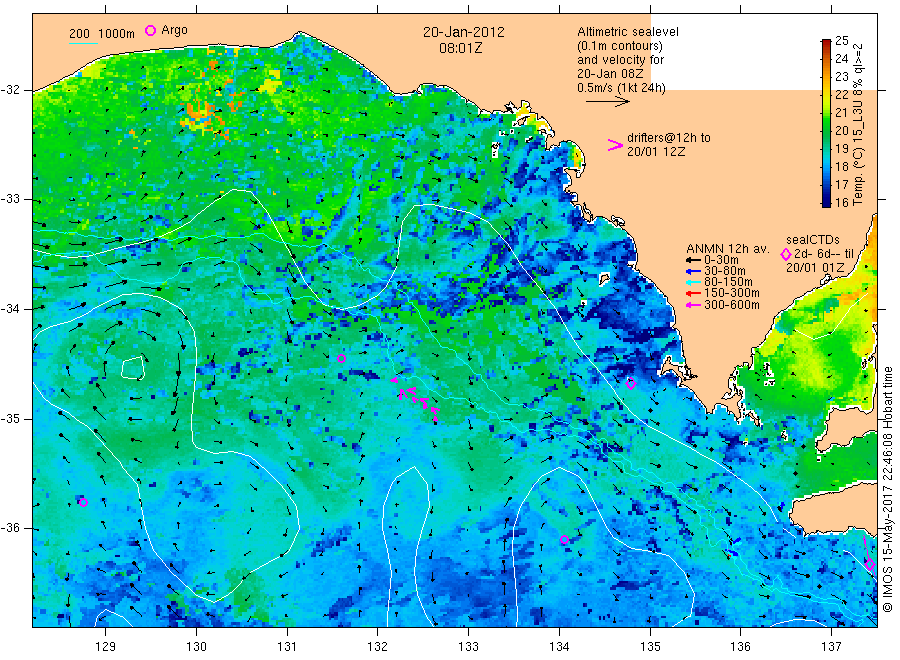The image size is (900, 660).
Task: Click the 0.5m/s velocity scale arrow
Action: [607, 102]
